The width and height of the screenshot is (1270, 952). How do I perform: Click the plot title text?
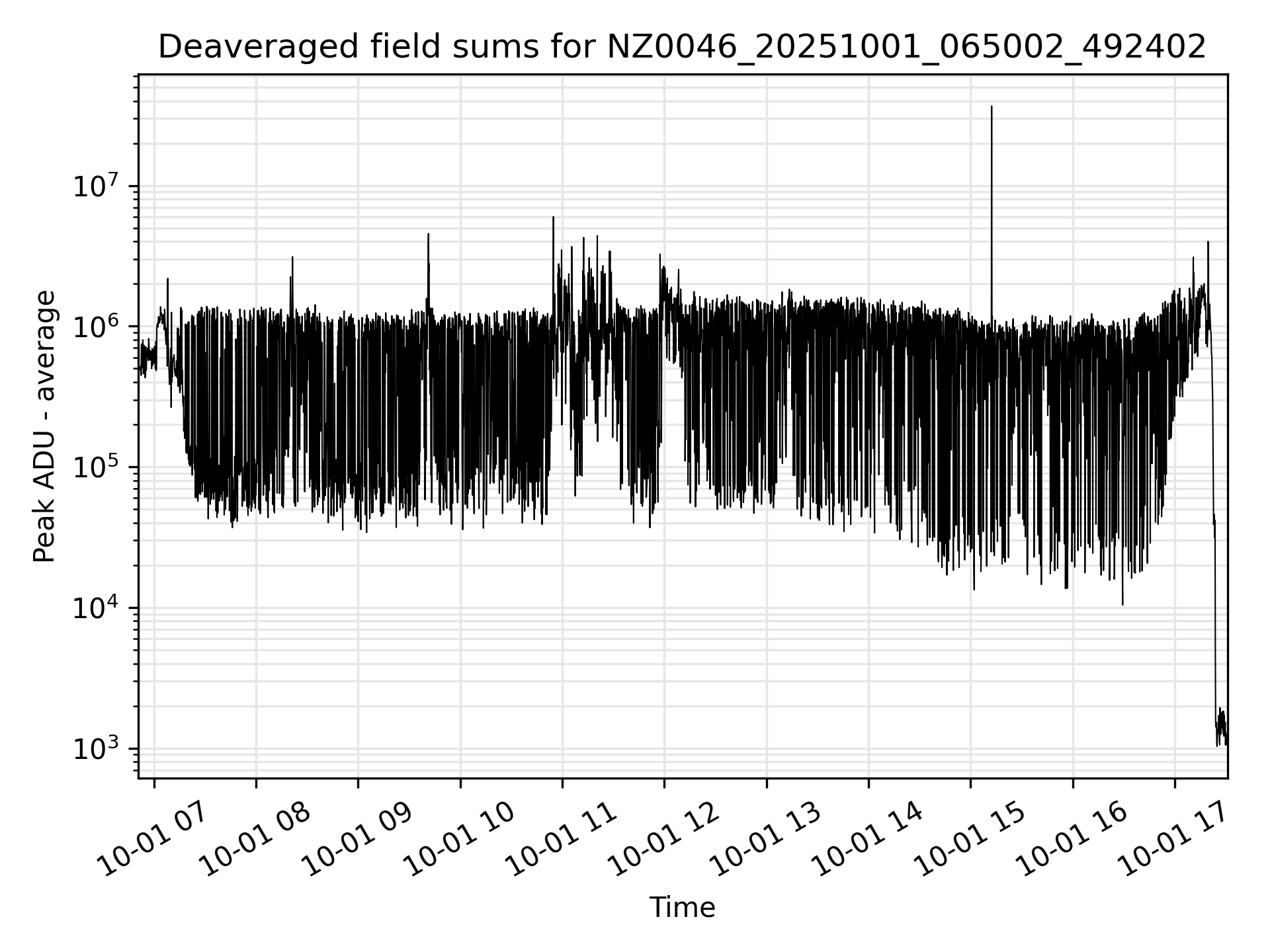click(x=682, y=48)
